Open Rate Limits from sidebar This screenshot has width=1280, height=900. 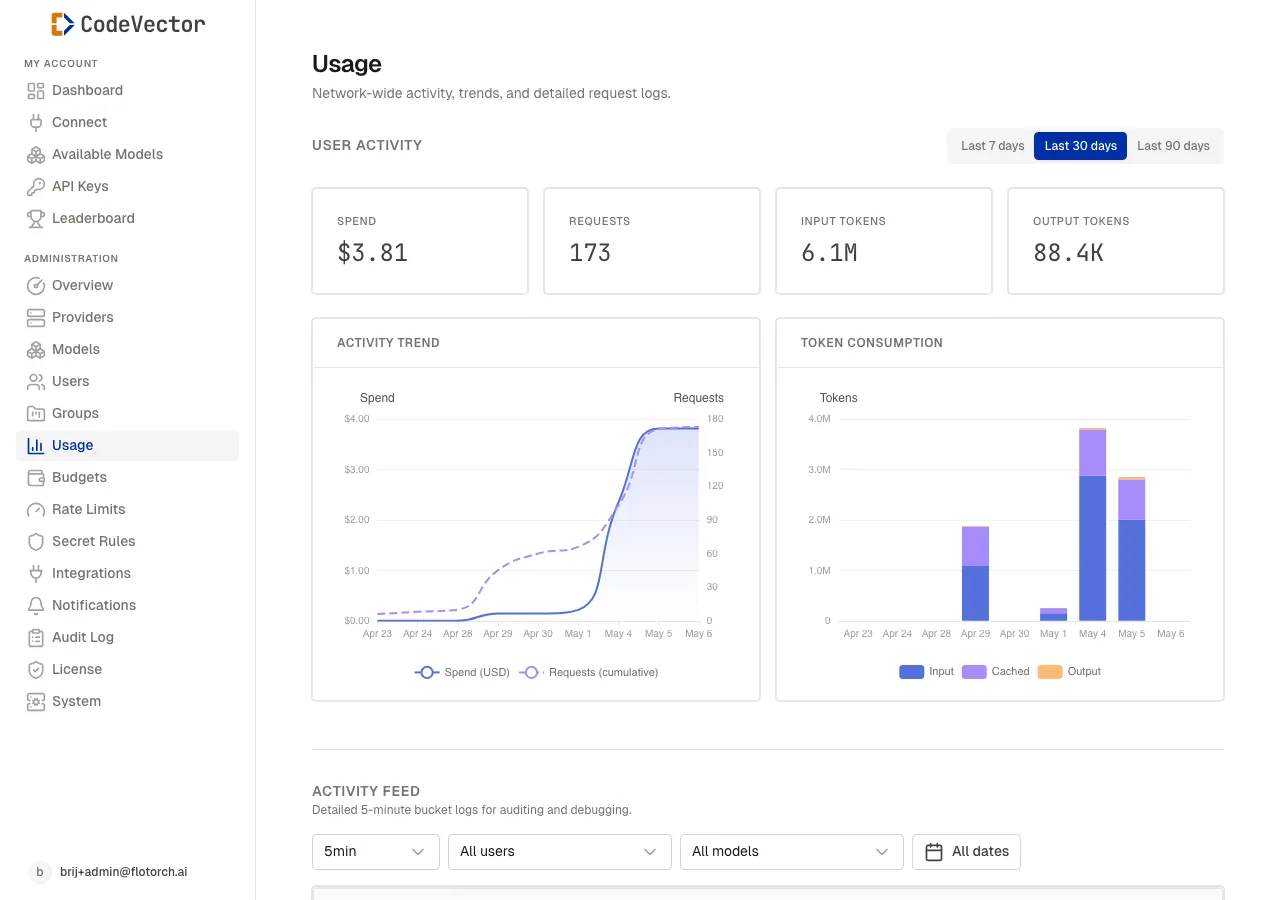tap(127, 509)
